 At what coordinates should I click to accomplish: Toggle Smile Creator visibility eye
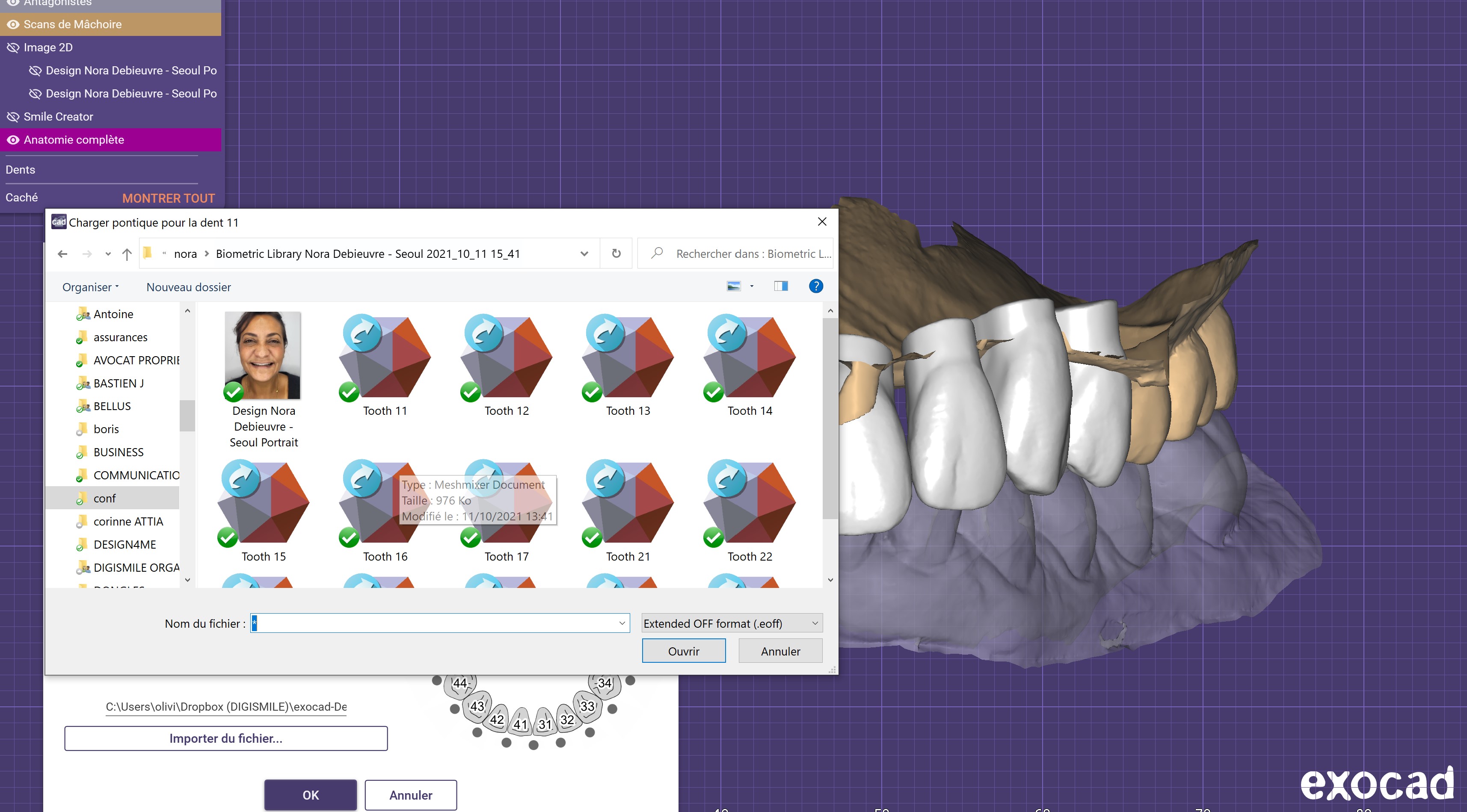click(13, 117)
